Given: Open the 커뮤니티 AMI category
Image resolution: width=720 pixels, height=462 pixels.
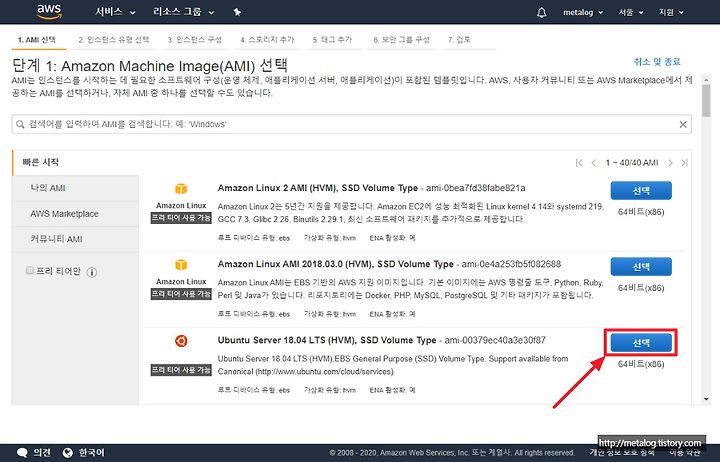Looking at the screenshot, I should pyautogui.click(x=75, y=239).
